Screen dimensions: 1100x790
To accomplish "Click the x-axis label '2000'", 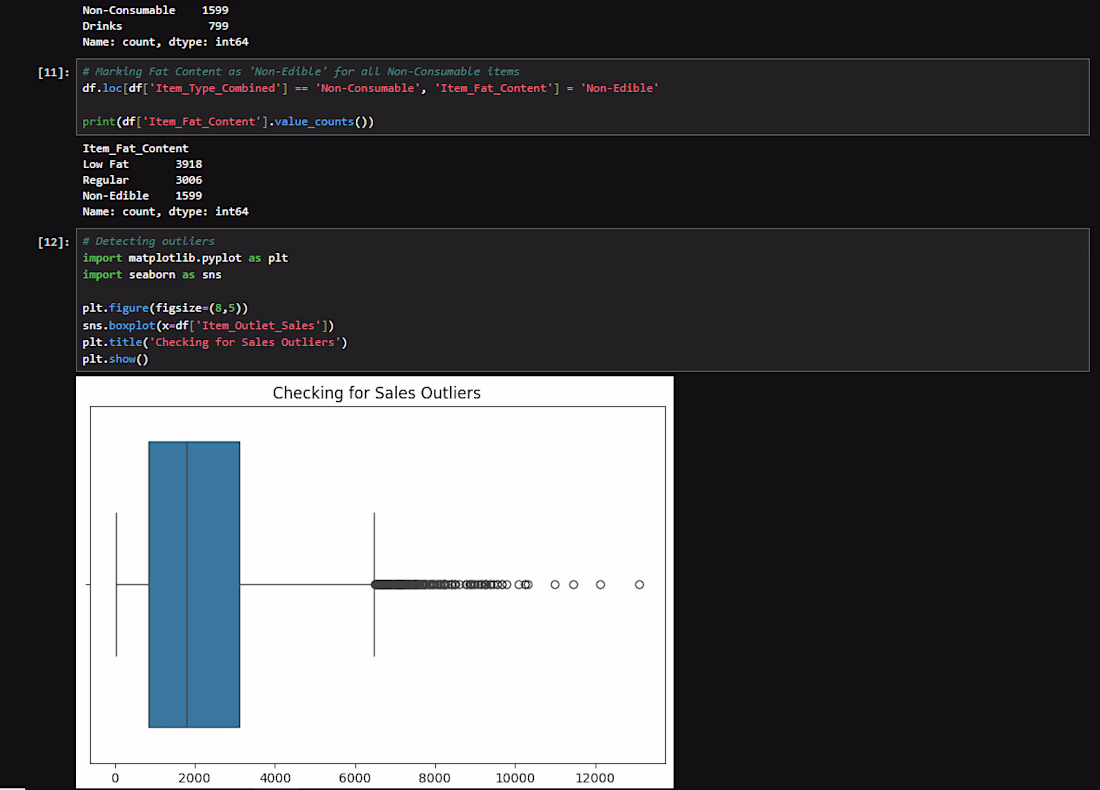I will 194,778.
